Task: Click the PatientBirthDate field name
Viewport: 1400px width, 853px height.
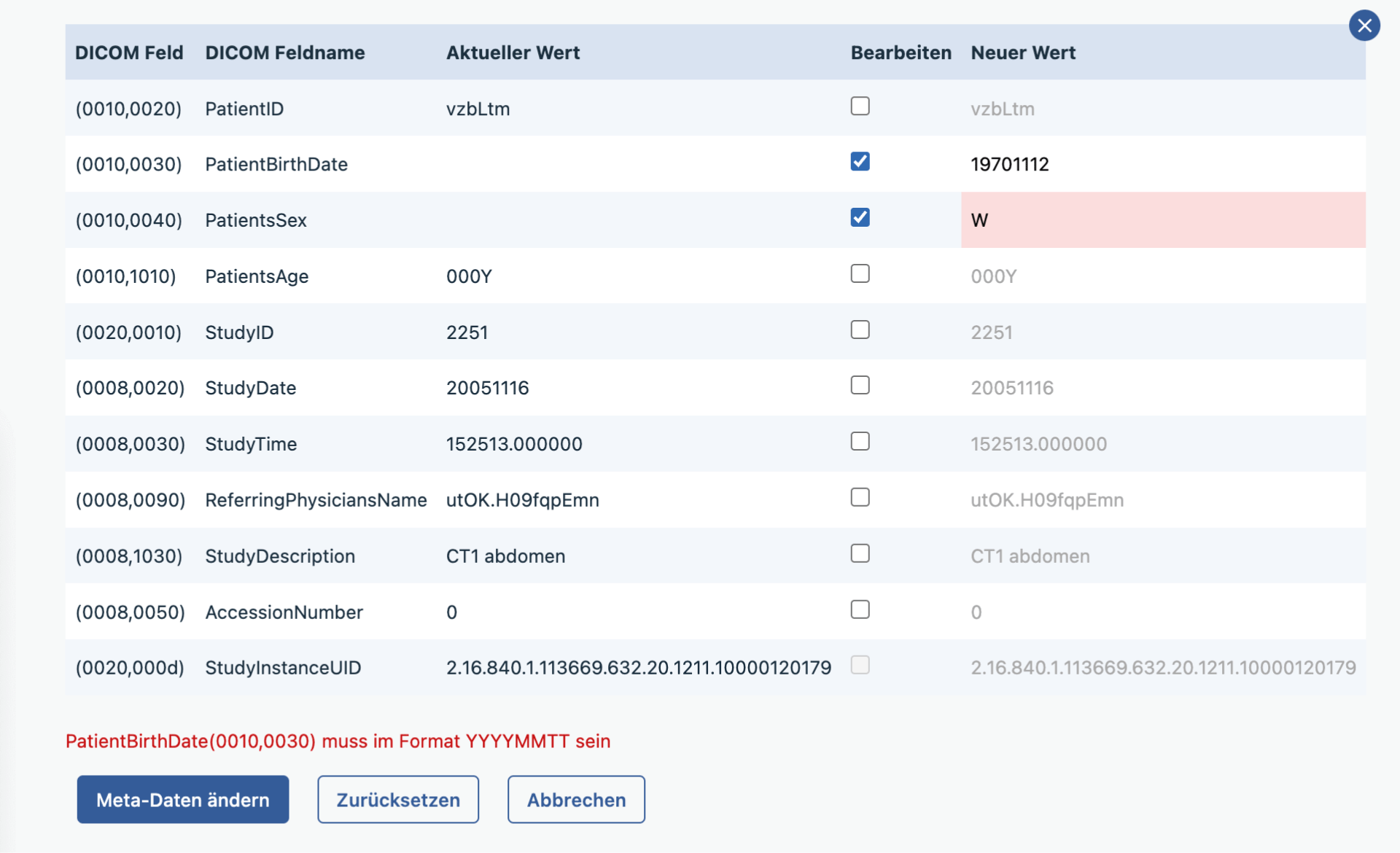Action: pyautogui.click(x=276, y=164)
